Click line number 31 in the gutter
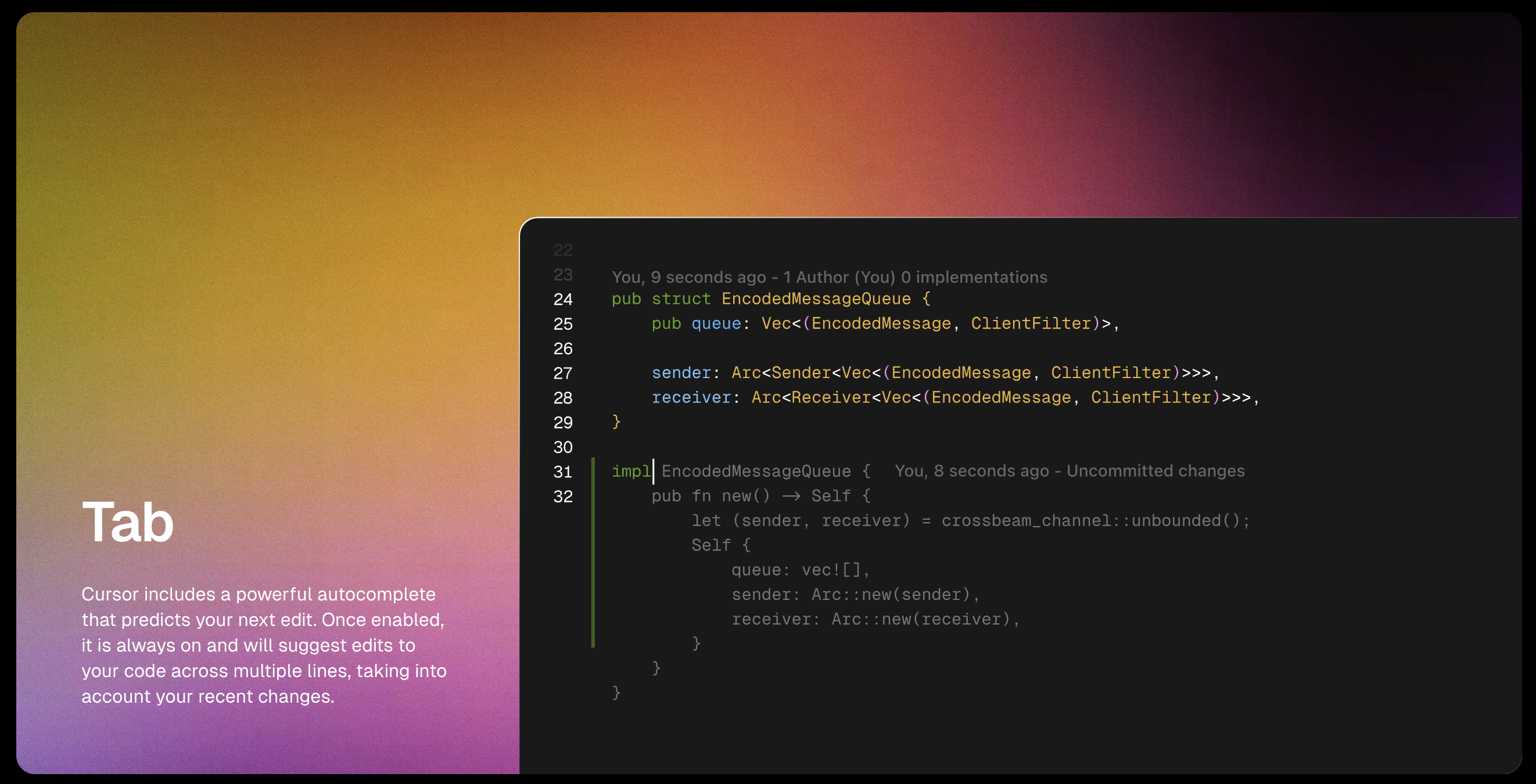 [x=562, y=472]
